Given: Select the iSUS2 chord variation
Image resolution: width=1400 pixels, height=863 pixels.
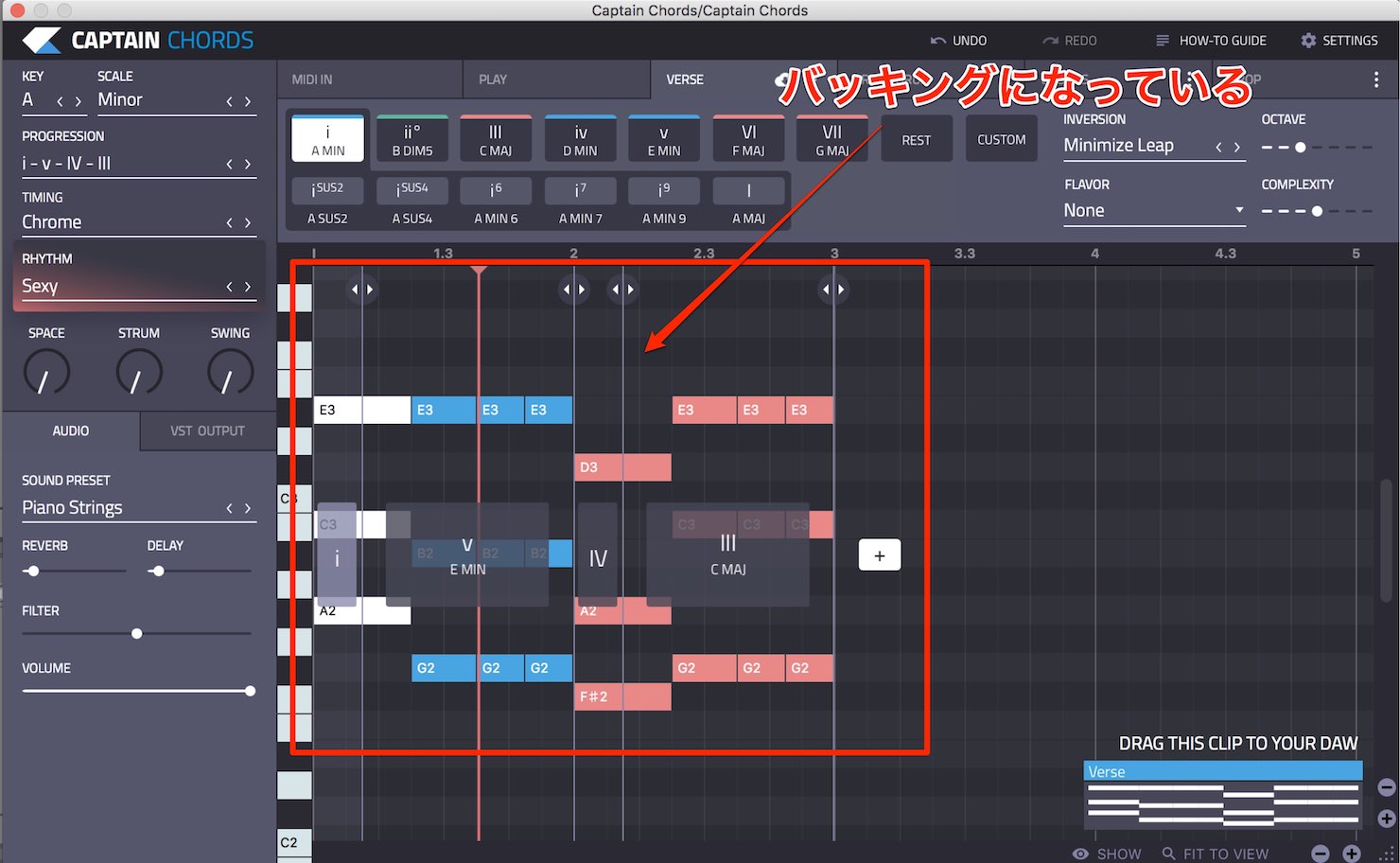Looking at the screenshot, I should tap(328, 189).
